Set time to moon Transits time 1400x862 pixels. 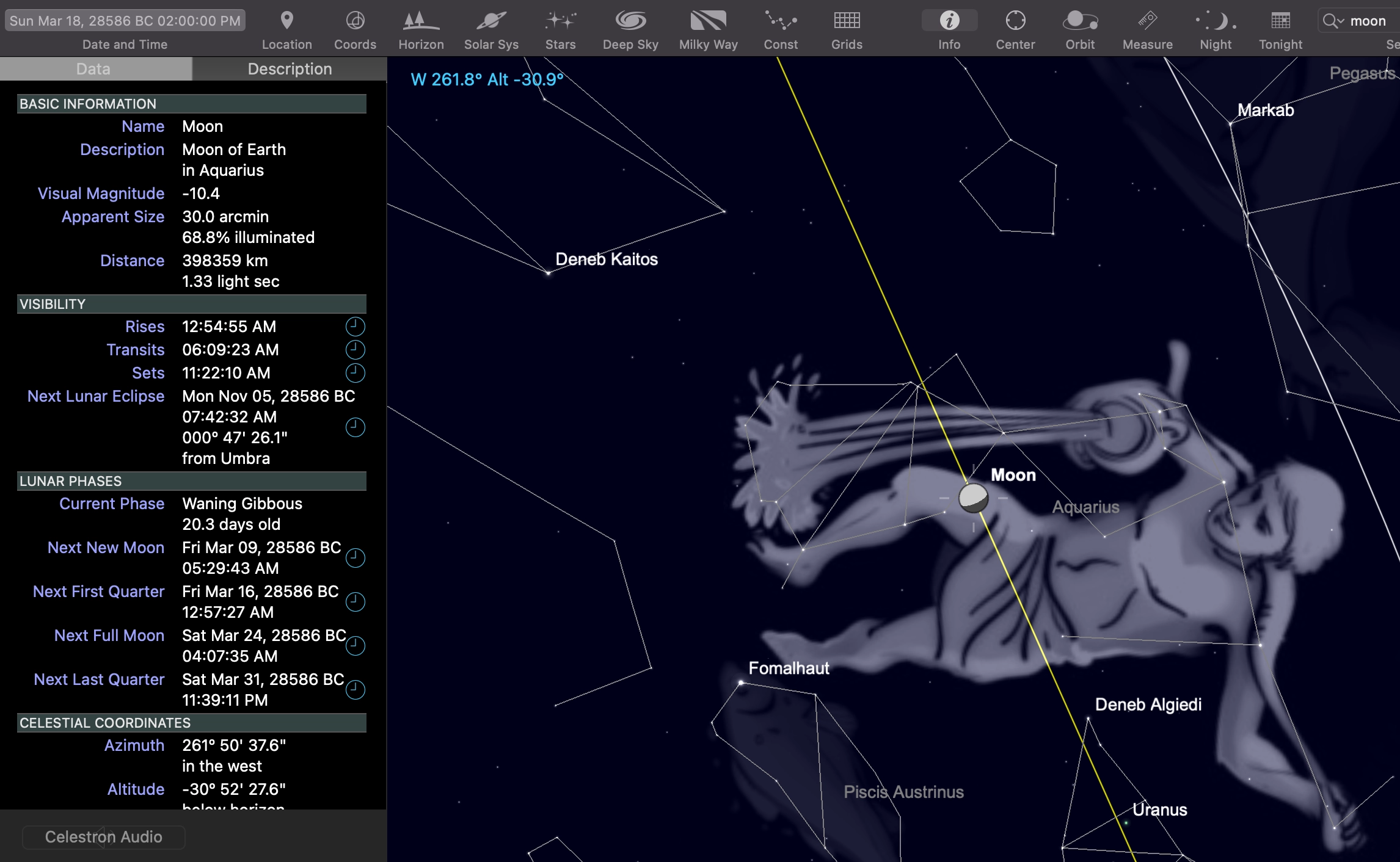[x=355, y=350]
